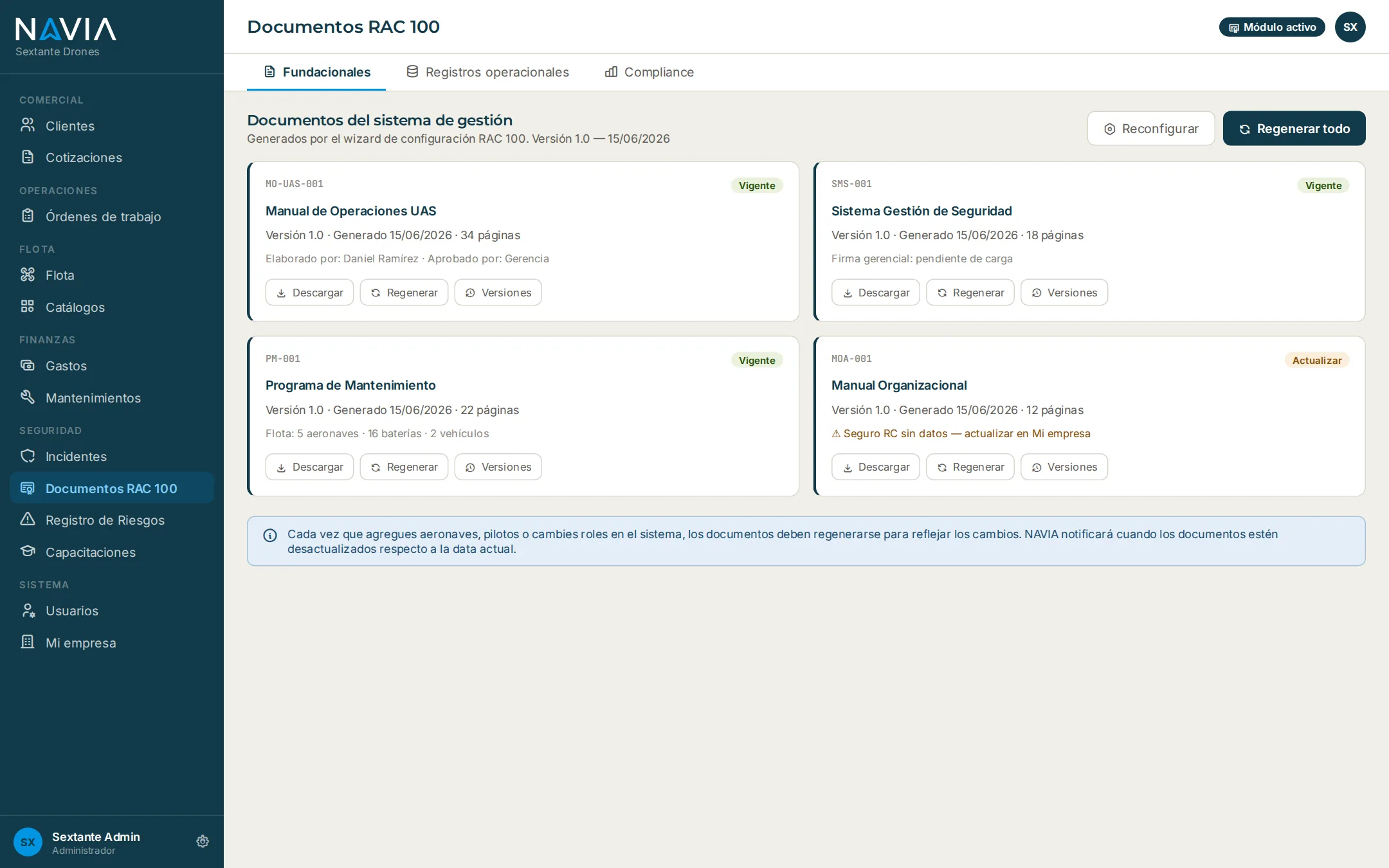This screenshot has height=868, width=1389.
Task: View versions of Manual de Operaciones UAS
Action: pyautogui.click(x=498, y=293)
